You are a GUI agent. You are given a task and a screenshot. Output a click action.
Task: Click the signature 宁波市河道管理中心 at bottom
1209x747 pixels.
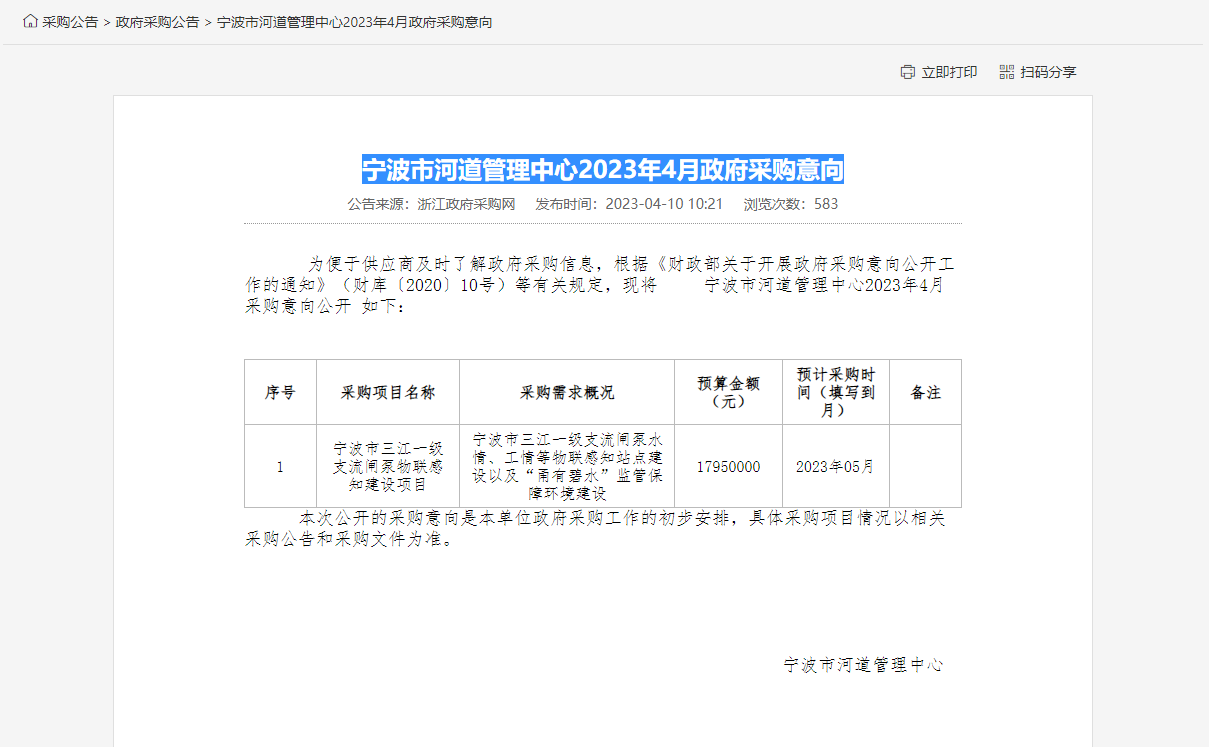point(864,664)
